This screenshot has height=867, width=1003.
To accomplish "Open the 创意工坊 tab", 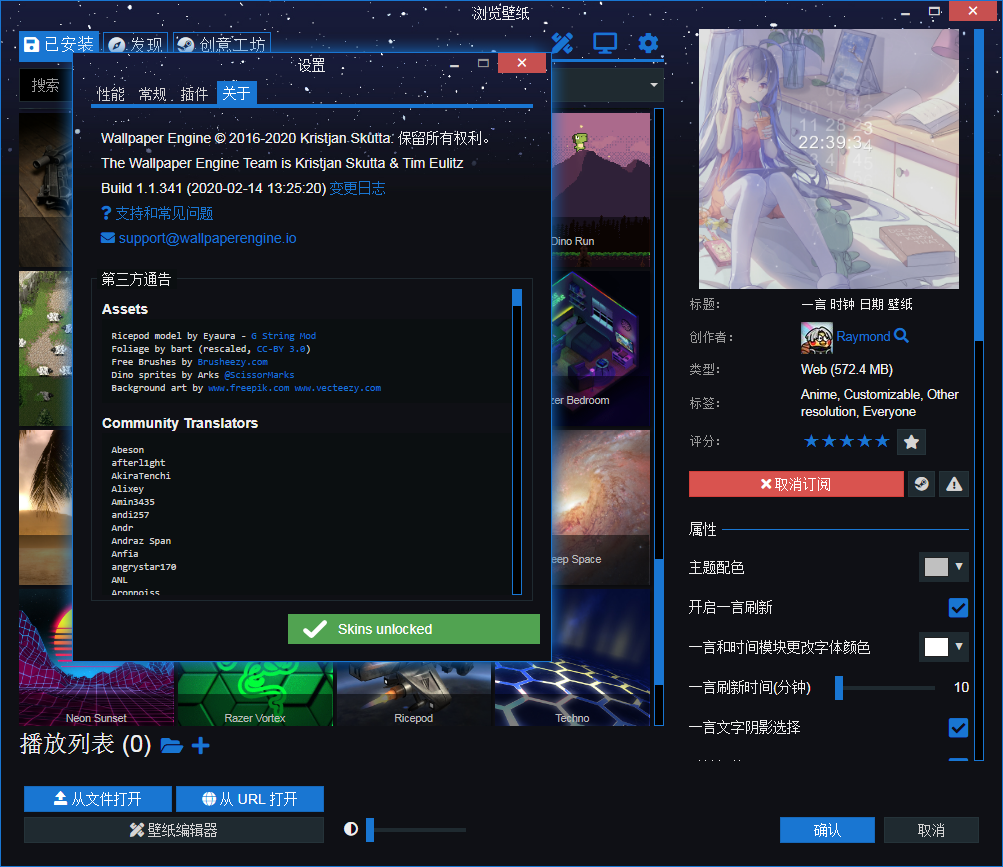I will (x=222, y=43).
